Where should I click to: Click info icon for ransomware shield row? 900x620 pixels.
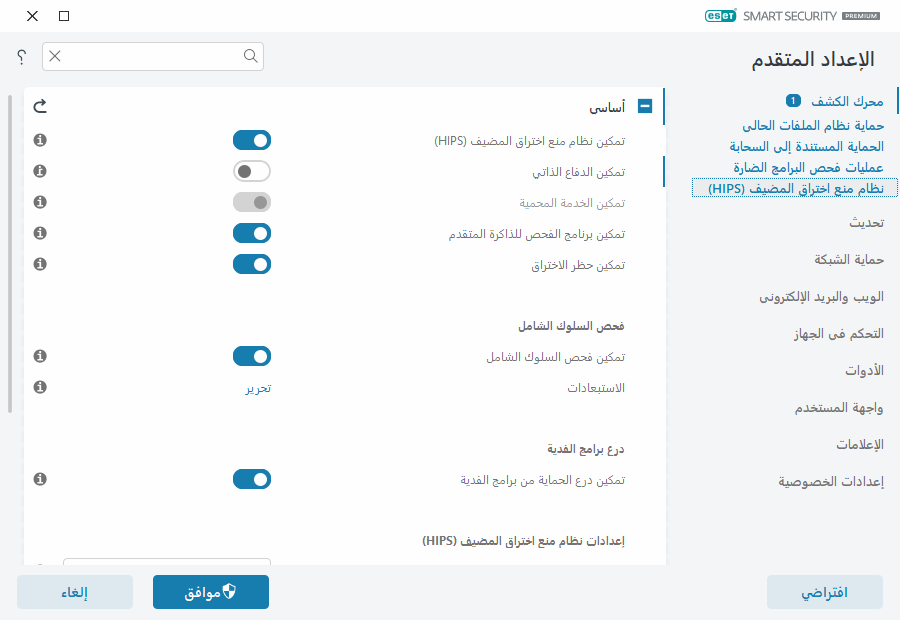pos(40,479)
